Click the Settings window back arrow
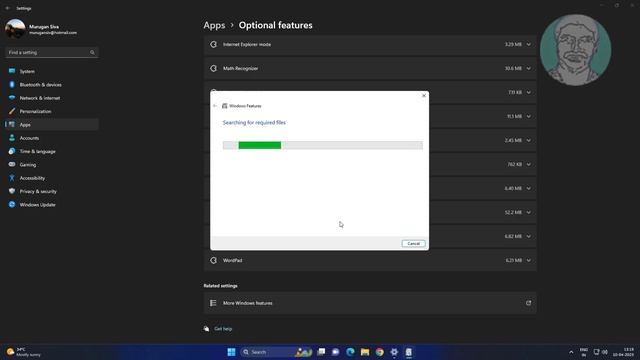Screen dimensions: 640x360 pyautogui.click(x=7, y=8)
